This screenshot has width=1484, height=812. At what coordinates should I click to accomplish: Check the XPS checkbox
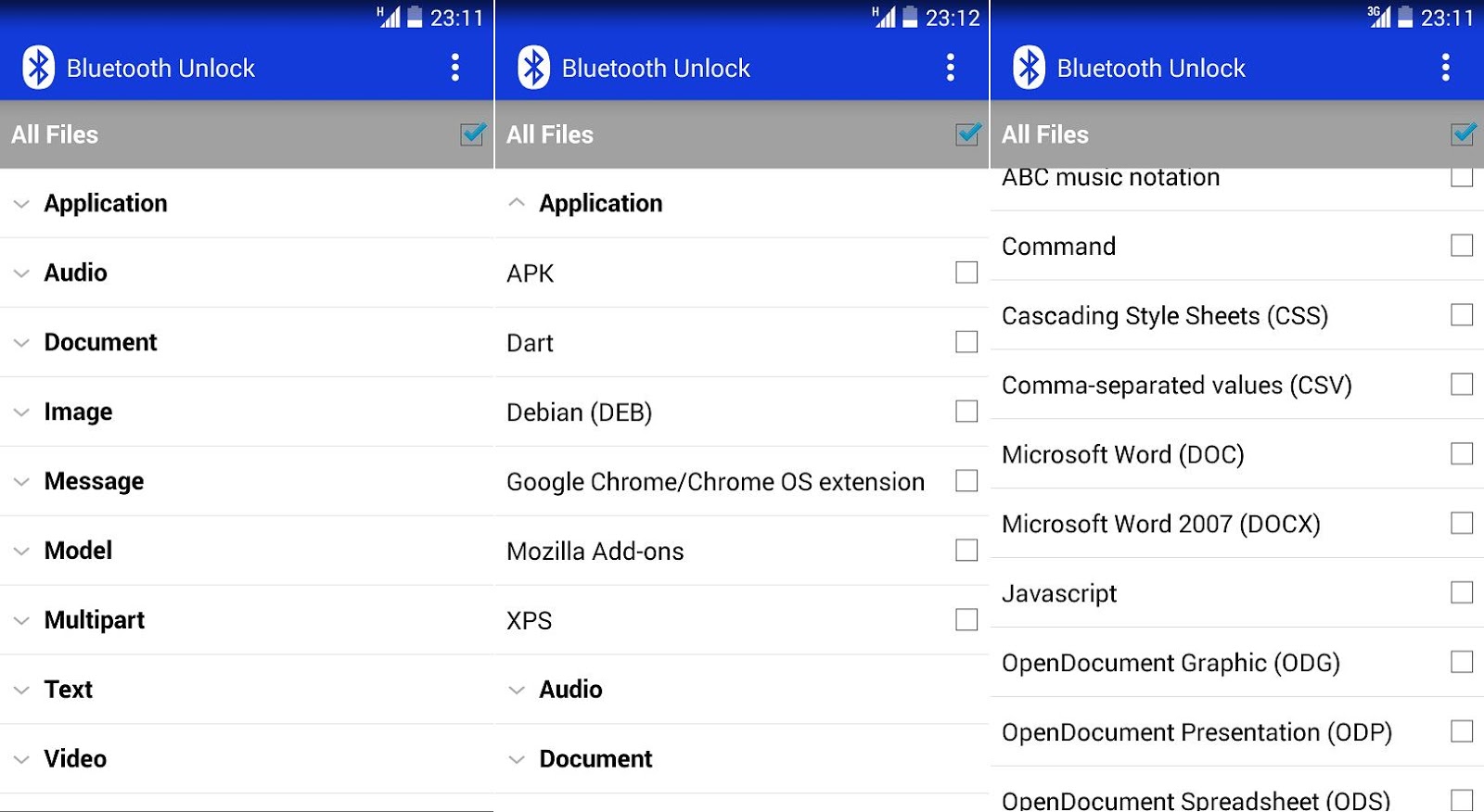[966, 620]
